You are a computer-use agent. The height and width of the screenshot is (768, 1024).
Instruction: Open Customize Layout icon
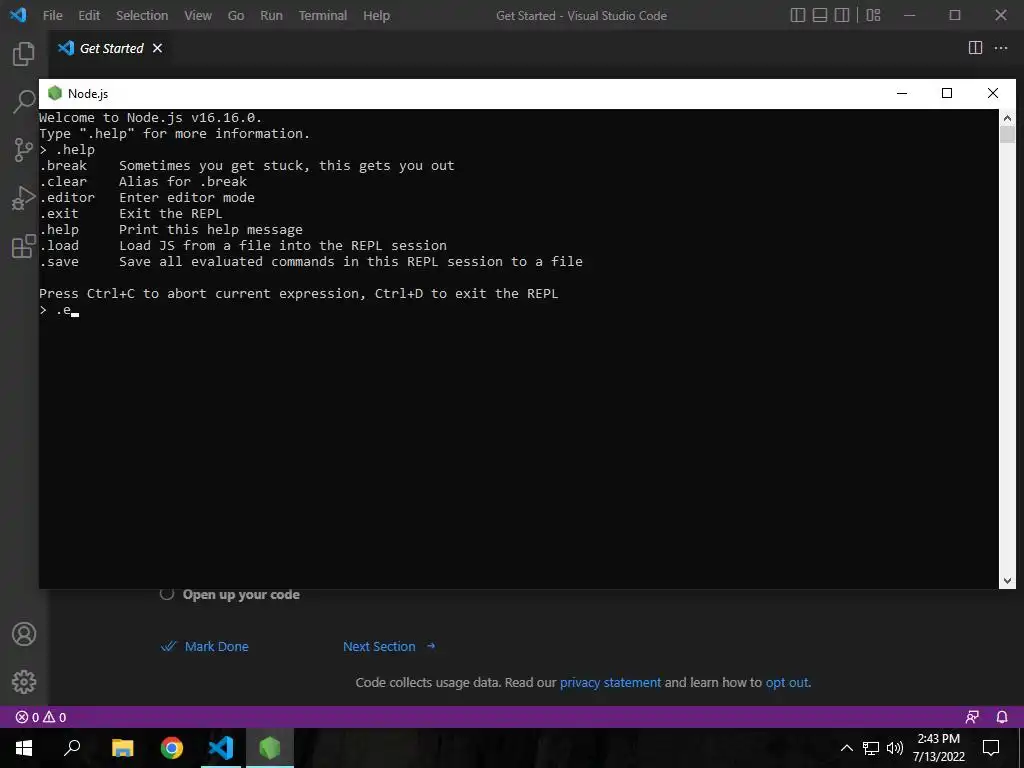873,15
